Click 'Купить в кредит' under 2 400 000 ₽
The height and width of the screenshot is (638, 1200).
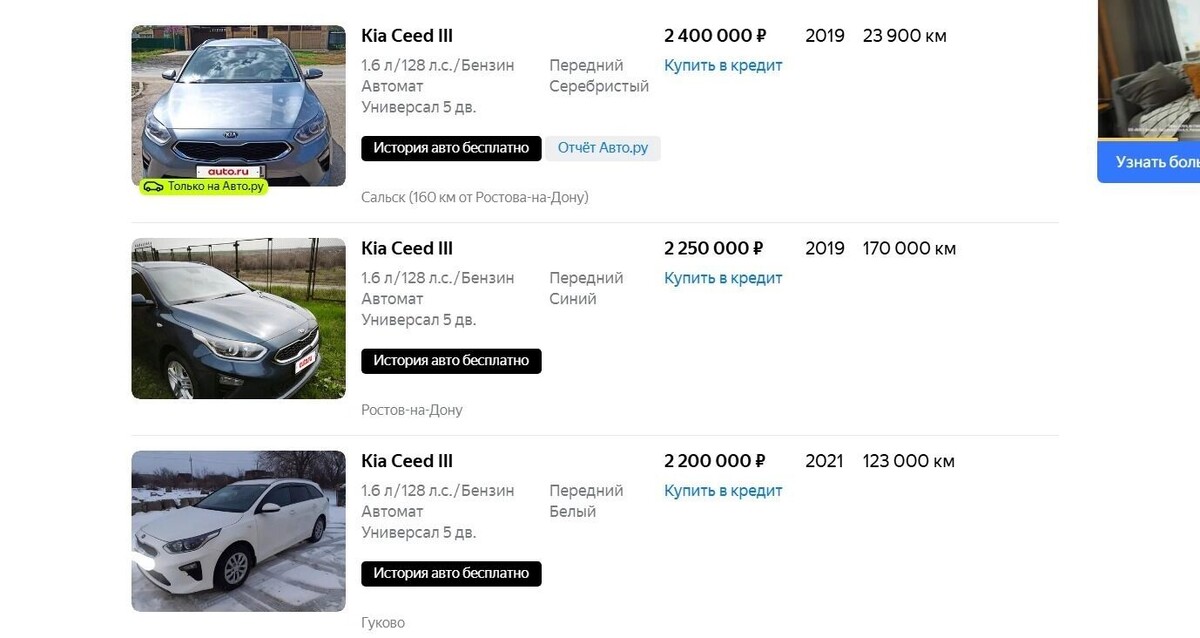click(x=723, y=66)
